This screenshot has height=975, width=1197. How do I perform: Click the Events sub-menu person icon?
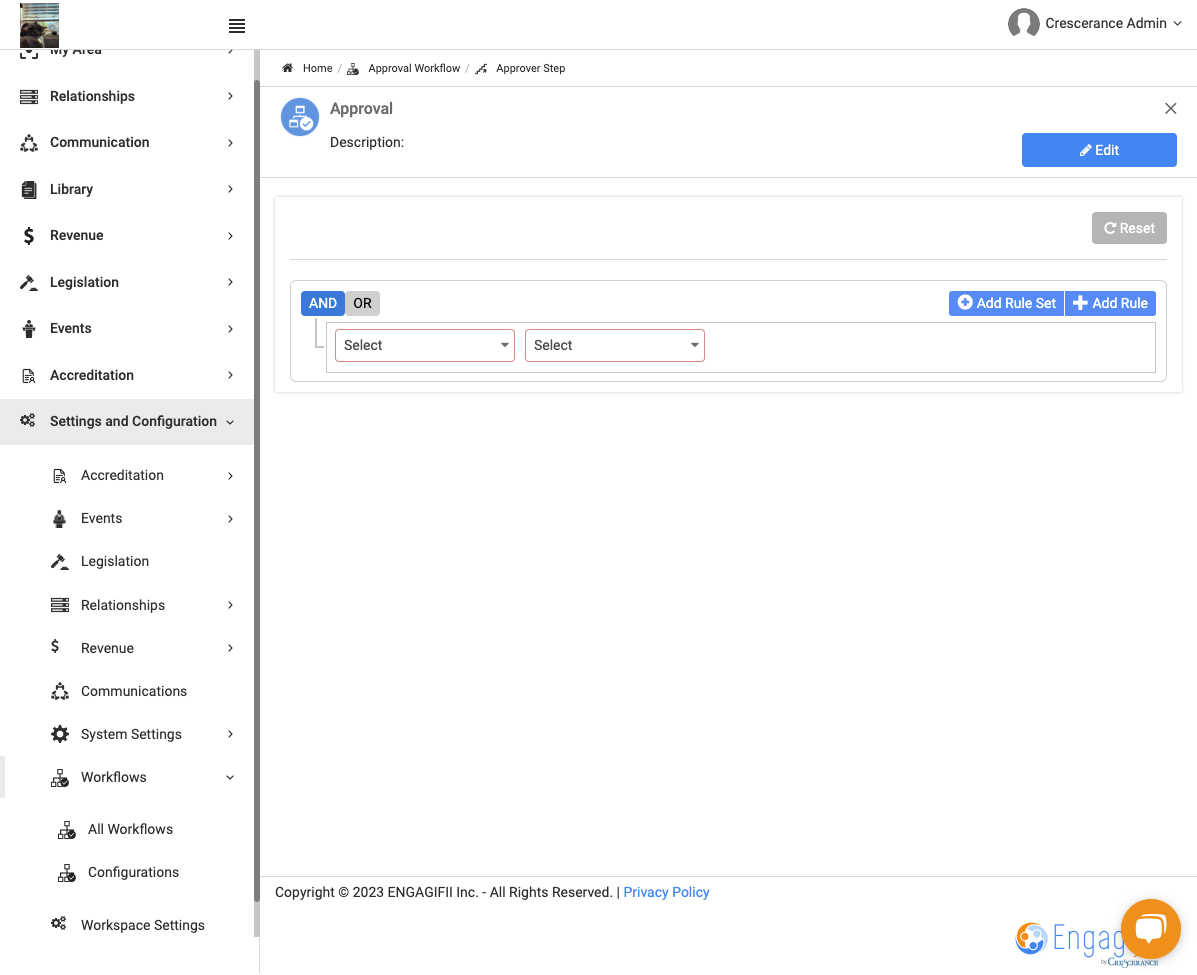[x=60, y=519]
